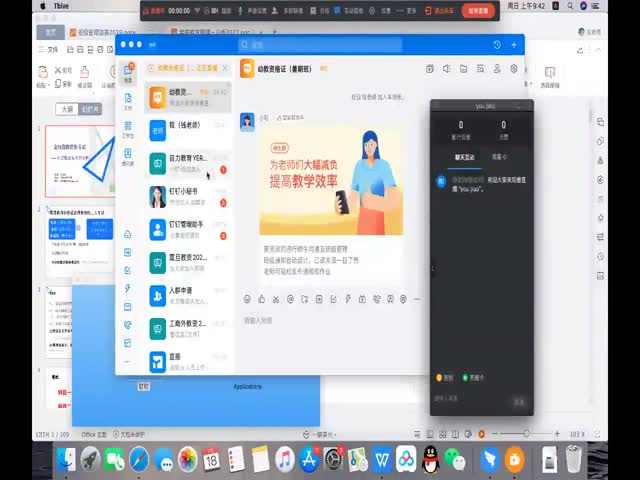
Task: Open the 直播 conversation at list bottom
Action: [x=188, y=361]
